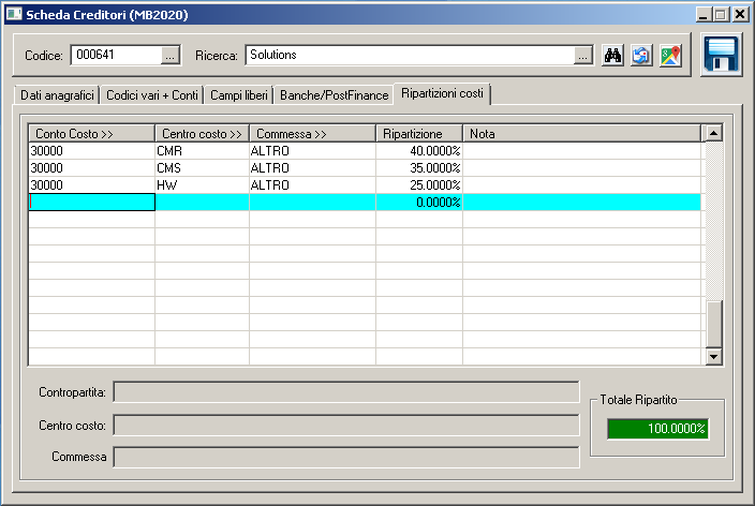Select the CMR row's 40.0000% cell
Screen dimensions: 755x506
pyautogui.click(x=419, y=151)
